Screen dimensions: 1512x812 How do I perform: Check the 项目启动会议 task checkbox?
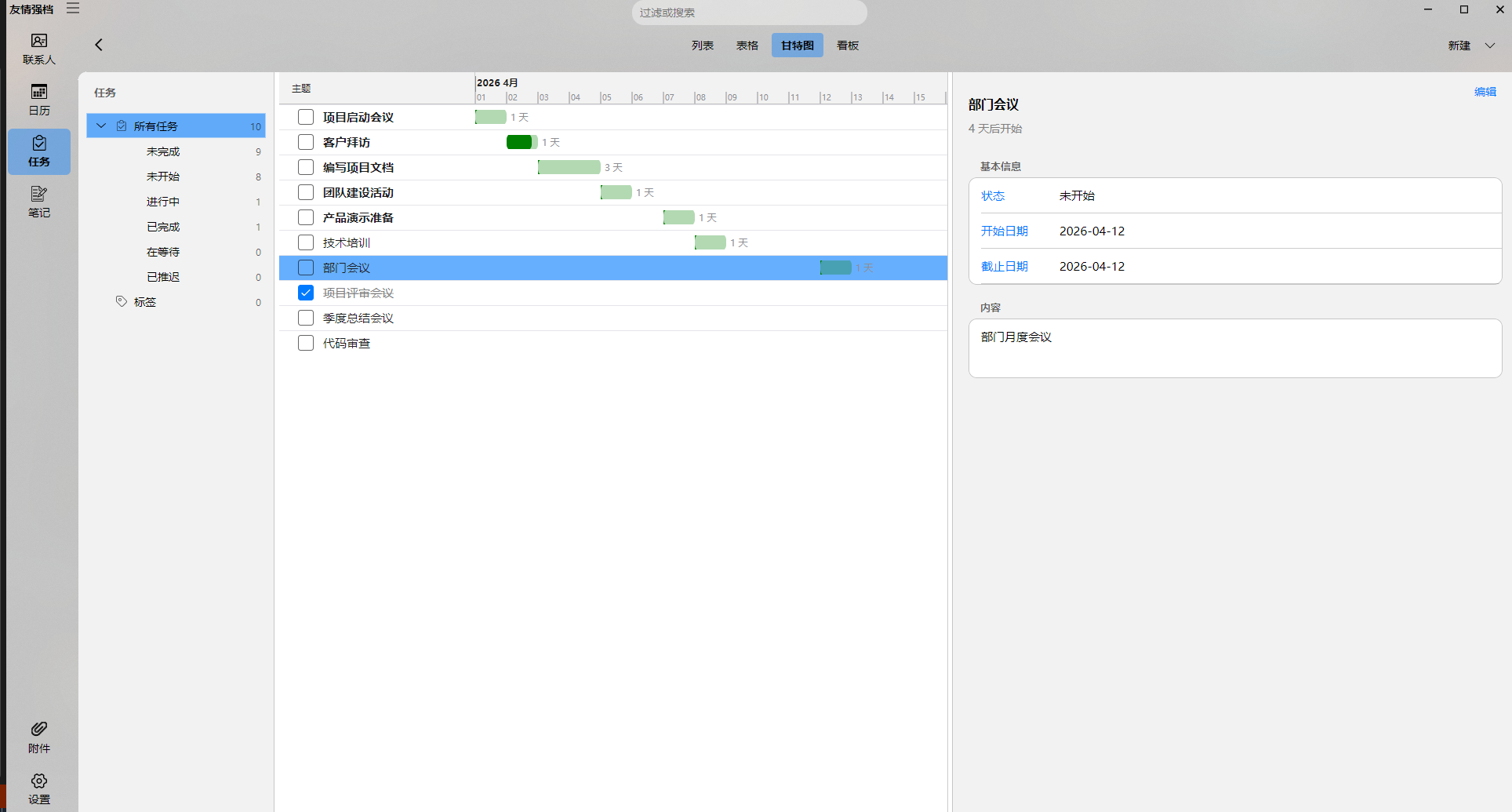(x=306, y=117)
